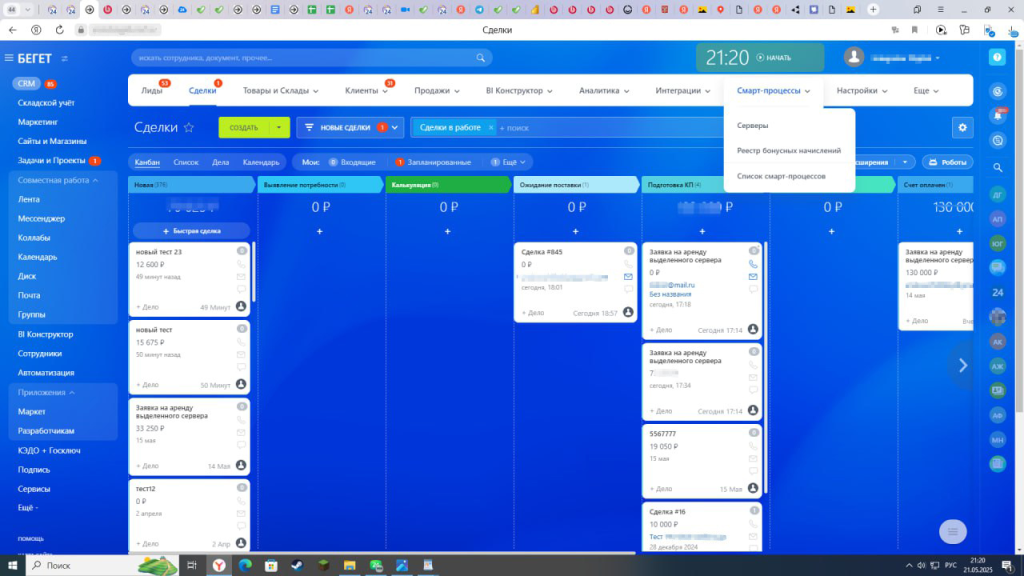Image resolution: width=1024 pixels, height=576 pixels.
Task: Collapse the Совместная работа sidebar section
Action: [95, 180]
